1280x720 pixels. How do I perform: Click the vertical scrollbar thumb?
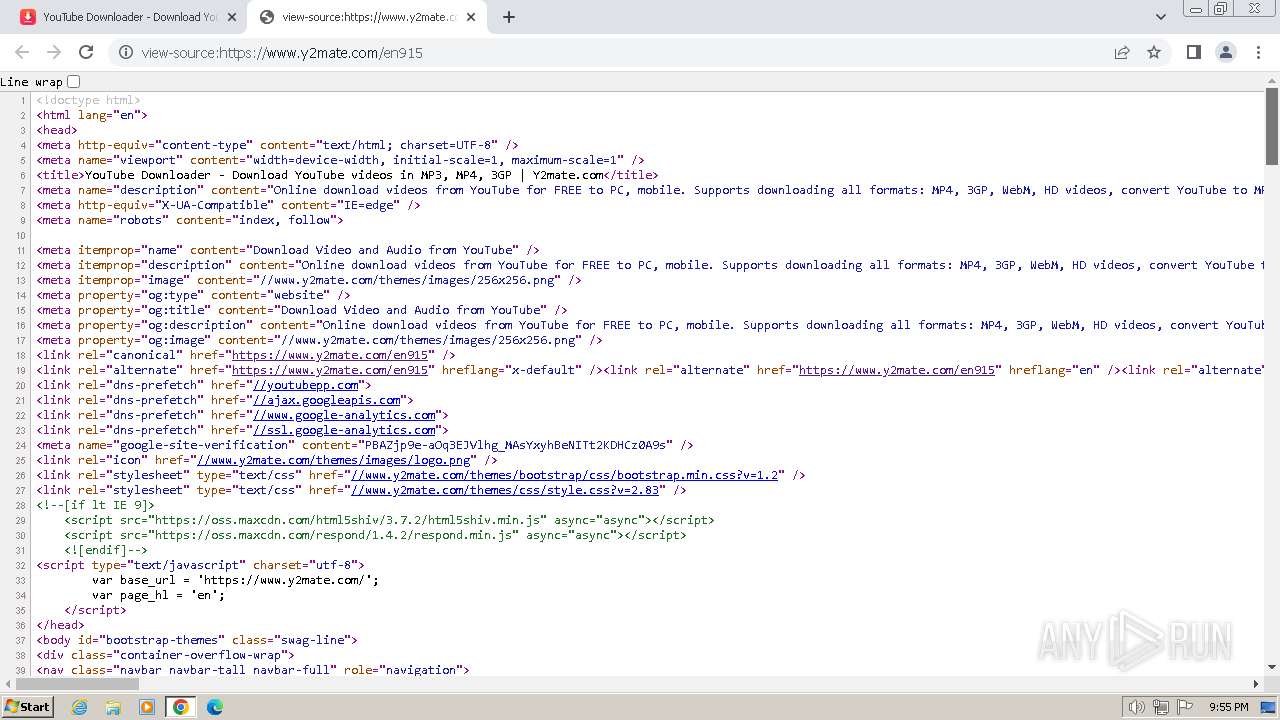pos(1272,128)
